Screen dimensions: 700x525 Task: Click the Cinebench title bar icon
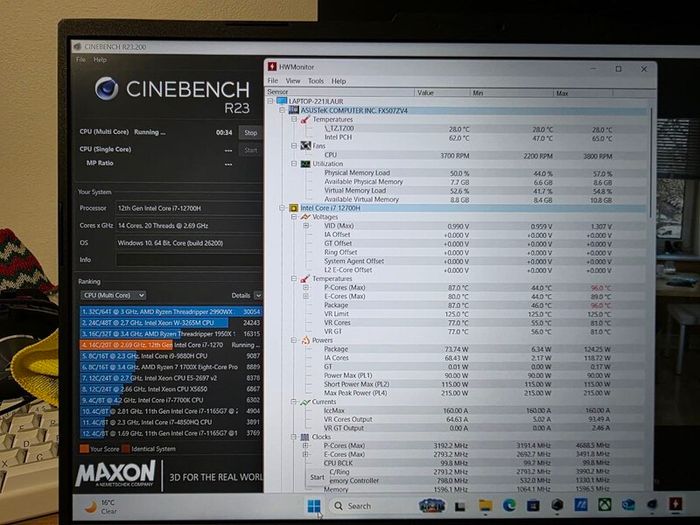click(78, 46)
